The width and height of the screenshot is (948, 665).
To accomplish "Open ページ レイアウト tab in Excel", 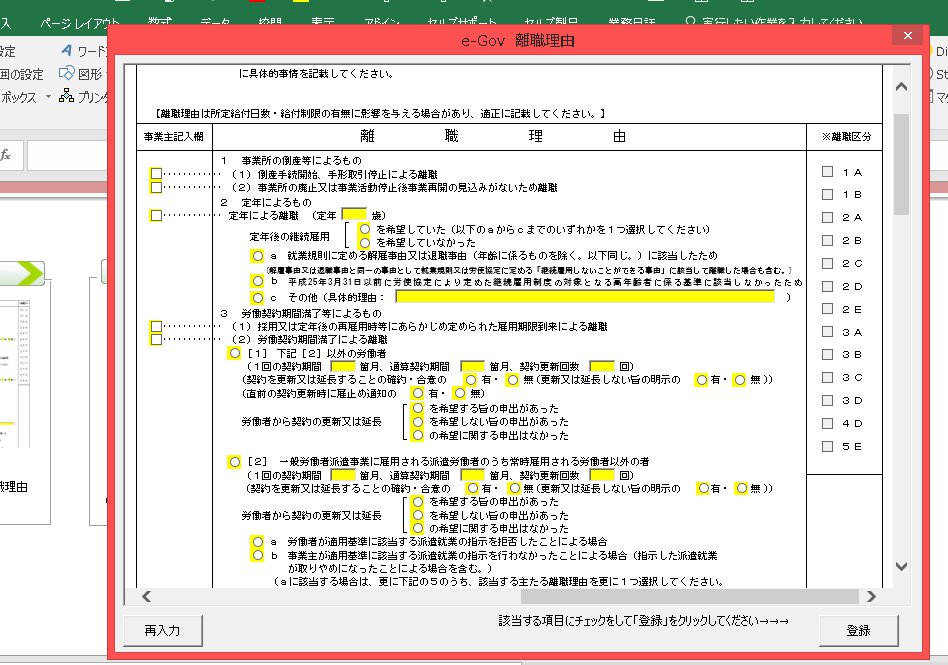I will pos(79,24).
